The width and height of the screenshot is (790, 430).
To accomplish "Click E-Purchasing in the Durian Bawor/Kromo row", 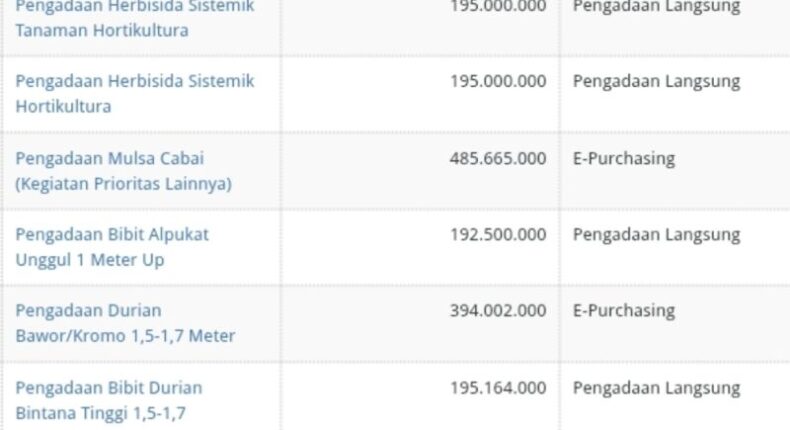I will point(624,311).
